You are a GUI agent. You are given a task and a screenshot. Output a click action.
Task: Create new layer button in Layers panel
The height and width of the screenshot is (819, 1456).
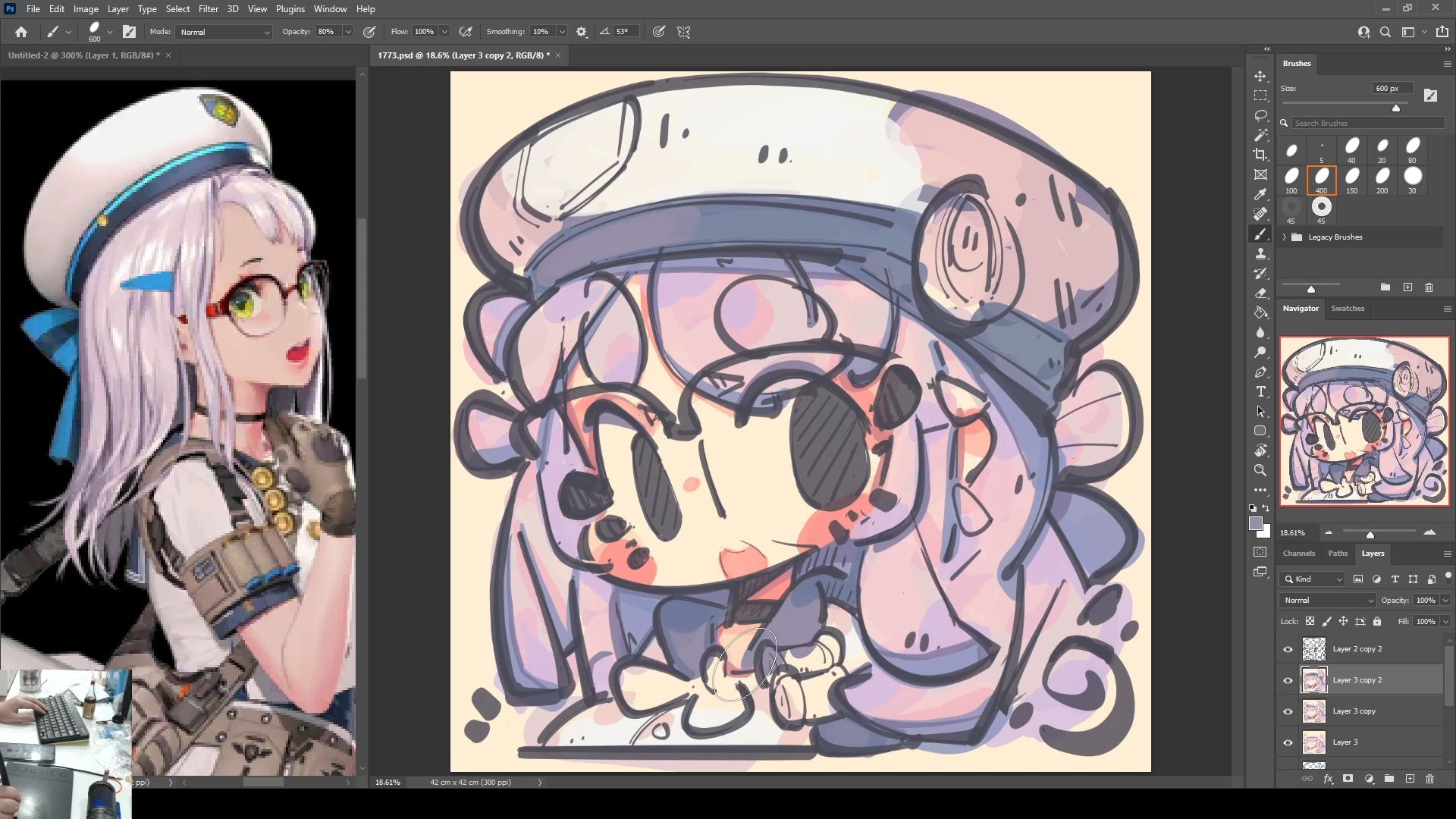point(1410,779)
